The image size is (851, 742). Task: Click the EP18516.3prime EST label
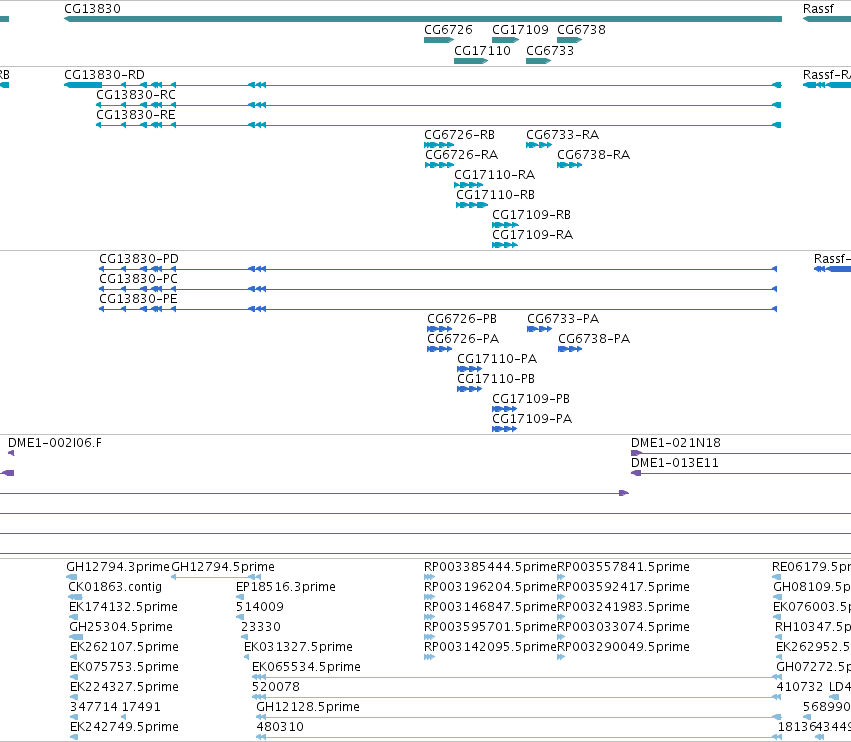[x=286, y=587]
